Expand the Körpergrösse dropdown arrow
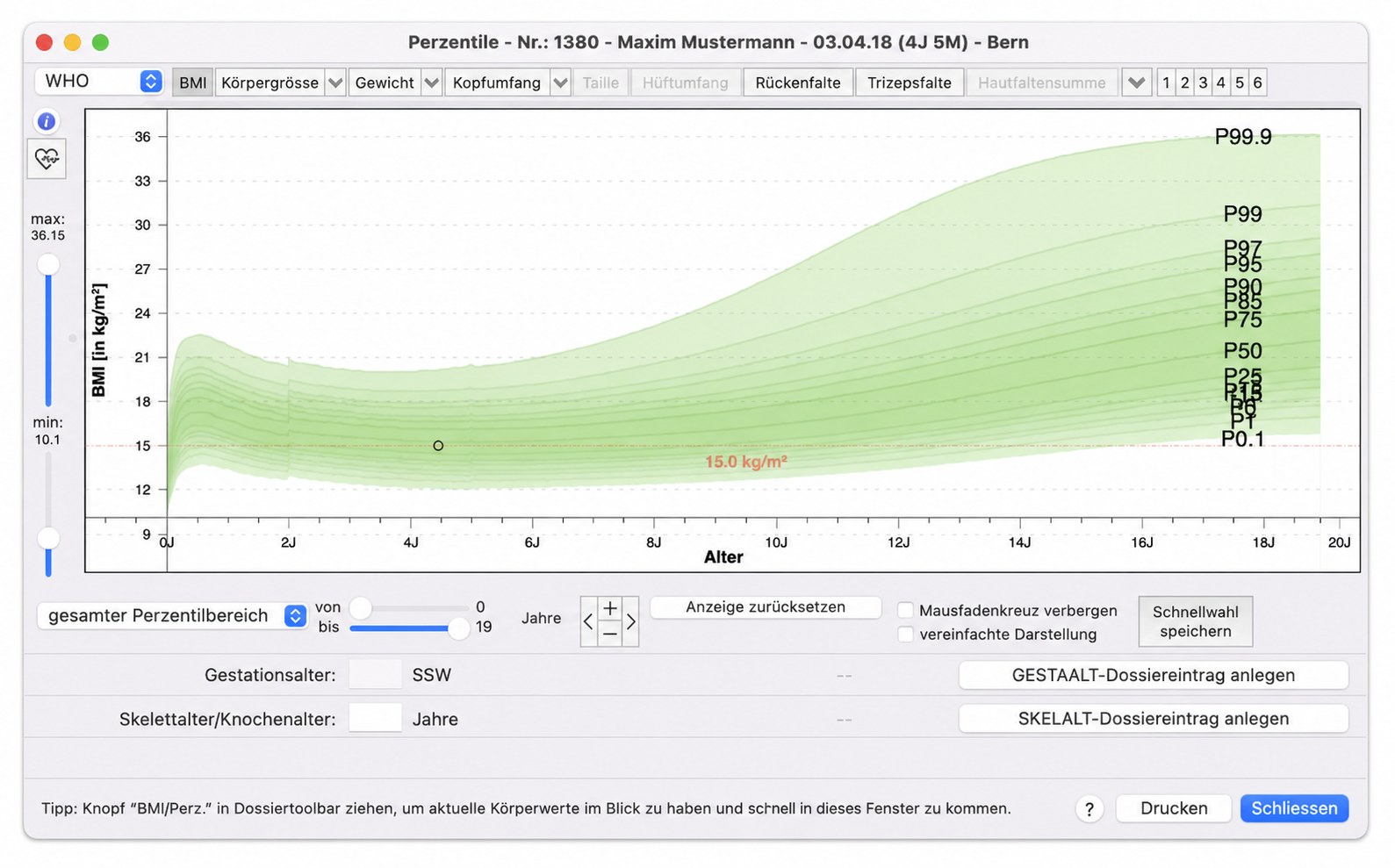The height and width of the screenshot is (868, 1395). pyautogui.click(x=335, y=82)
